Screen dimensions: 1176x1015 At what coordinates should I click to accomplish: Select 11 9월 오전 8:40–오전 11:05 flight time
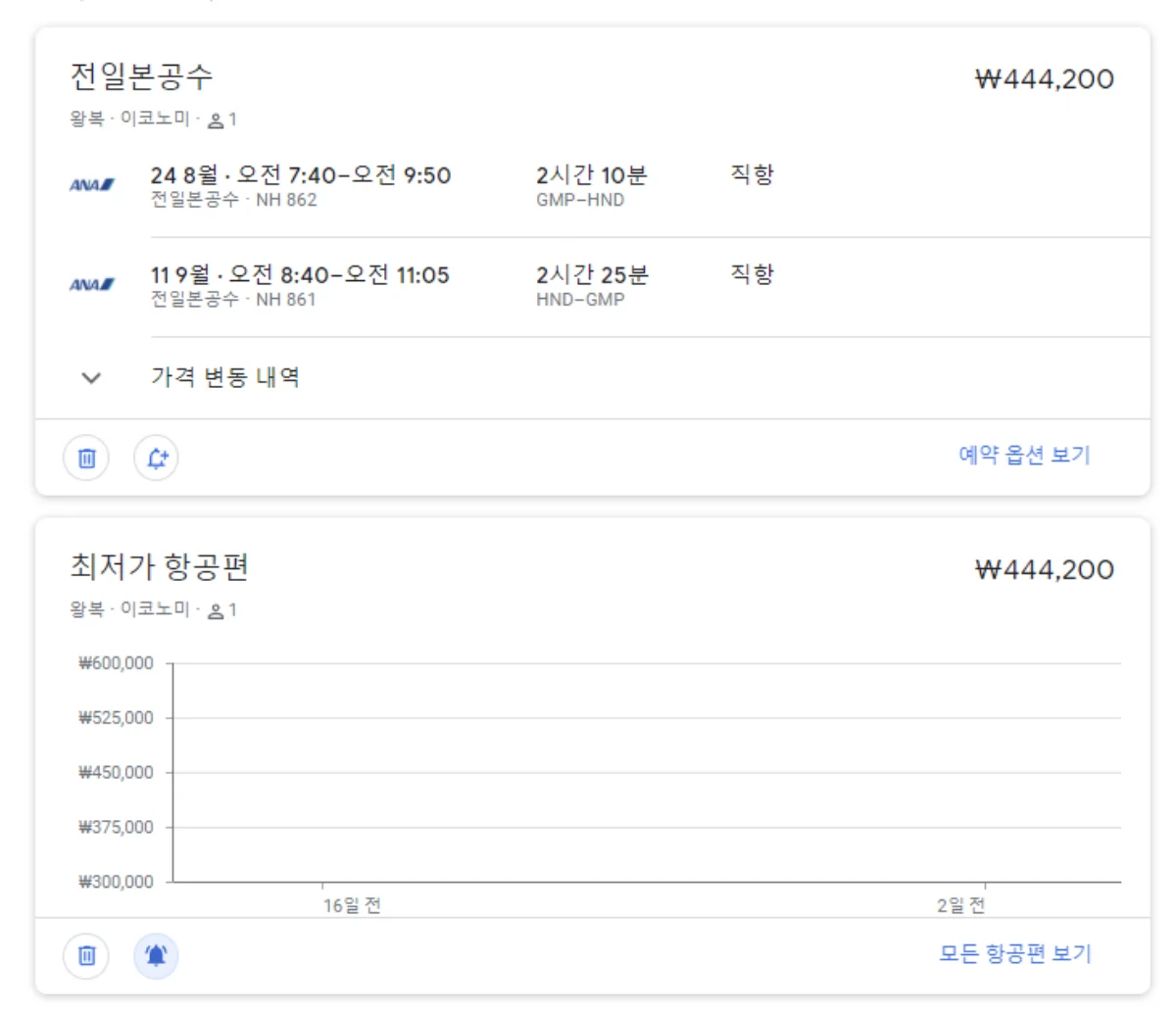300,275
